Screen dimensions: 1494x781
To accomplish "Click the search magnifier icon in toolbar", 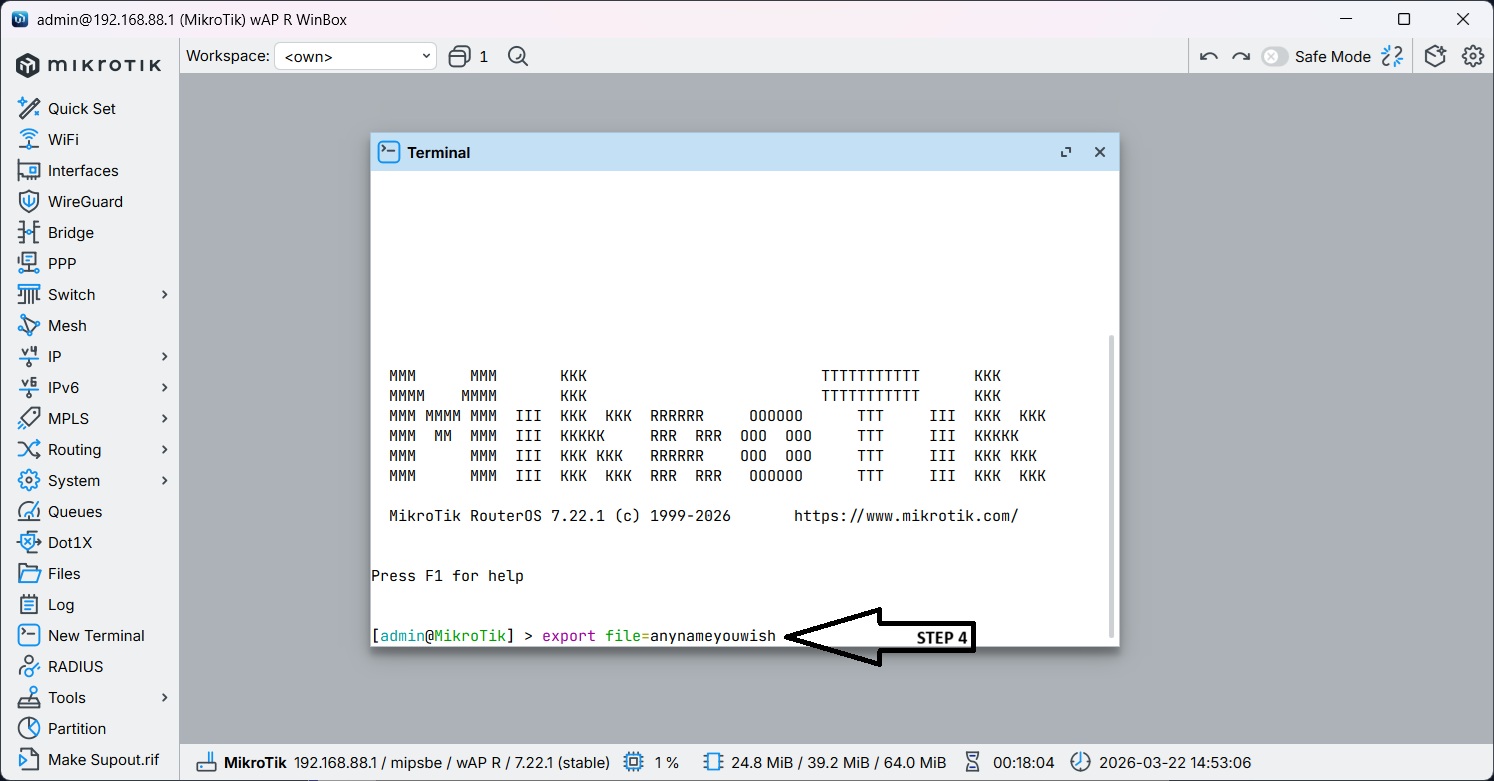I will click(517, 56).
